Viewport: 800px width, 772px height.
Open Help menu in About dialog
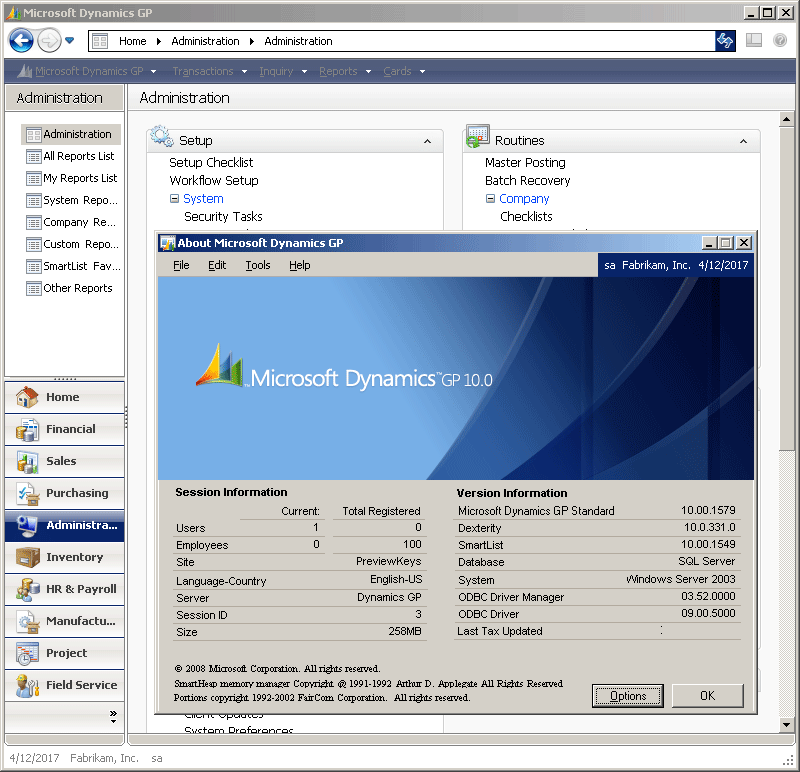tap(299, 265)
